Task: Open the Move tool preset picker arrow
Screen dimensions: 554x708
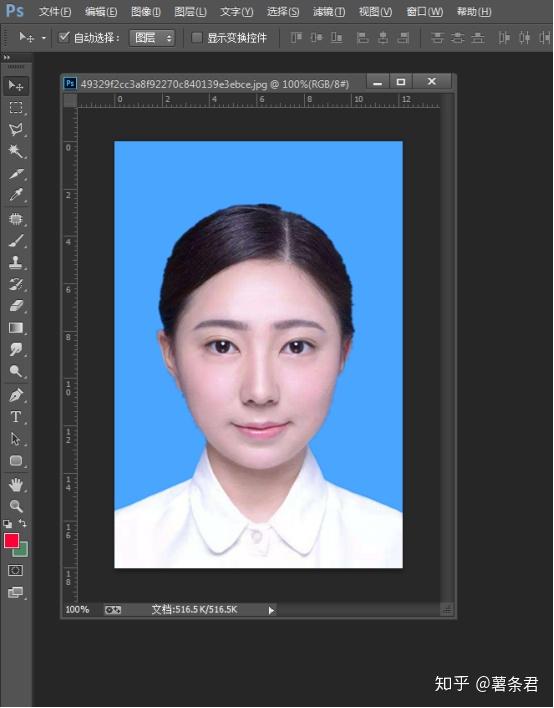Action: coord(44,38)
